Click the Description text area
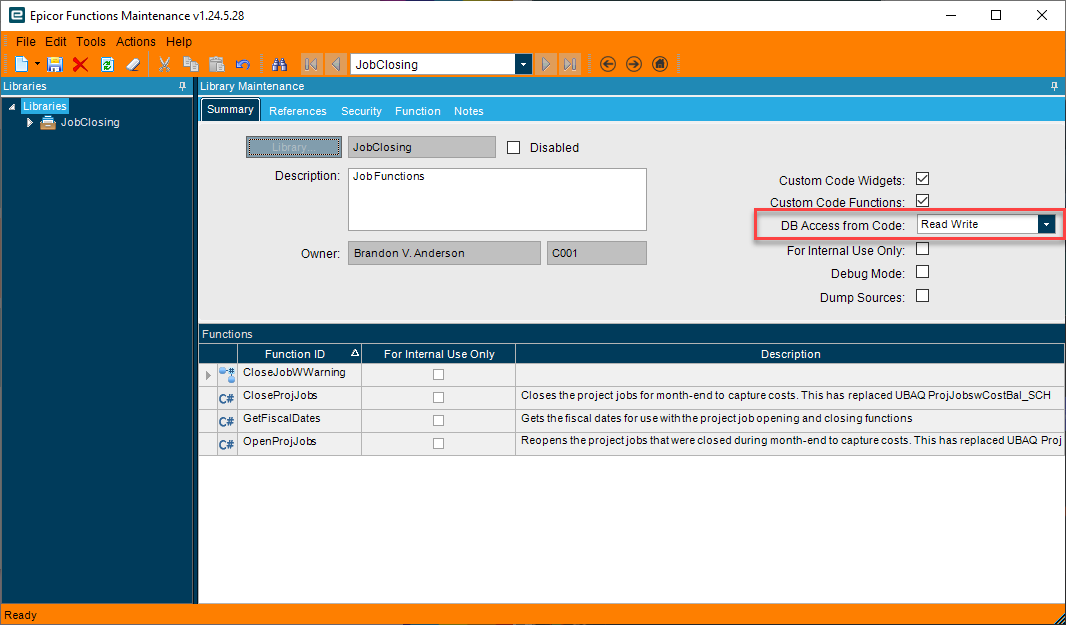The width and height of the screenshot is (1066, 625). (x=497, y=199)
